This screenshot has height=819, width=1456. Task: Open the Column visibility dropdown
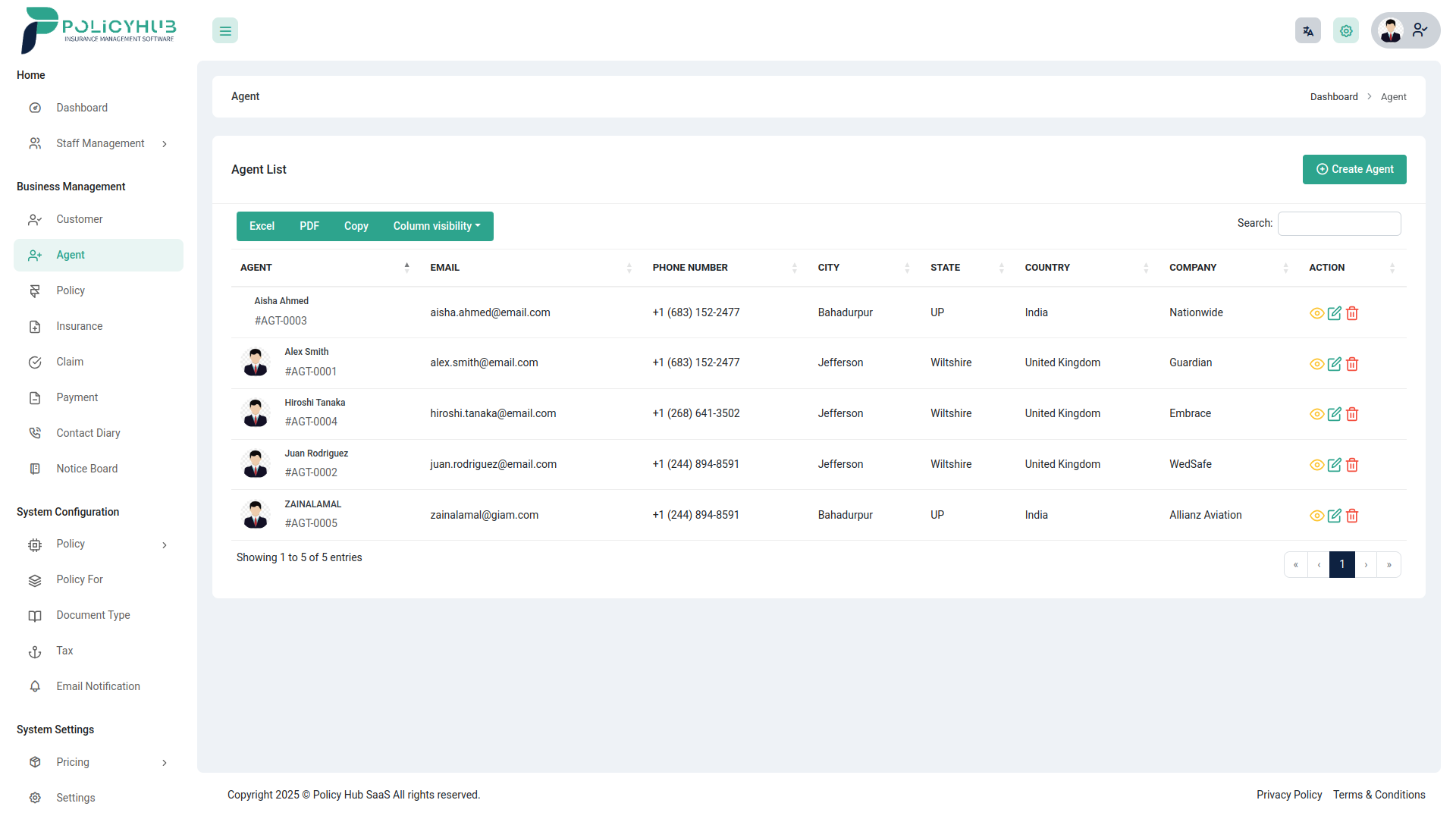point(436,226)
